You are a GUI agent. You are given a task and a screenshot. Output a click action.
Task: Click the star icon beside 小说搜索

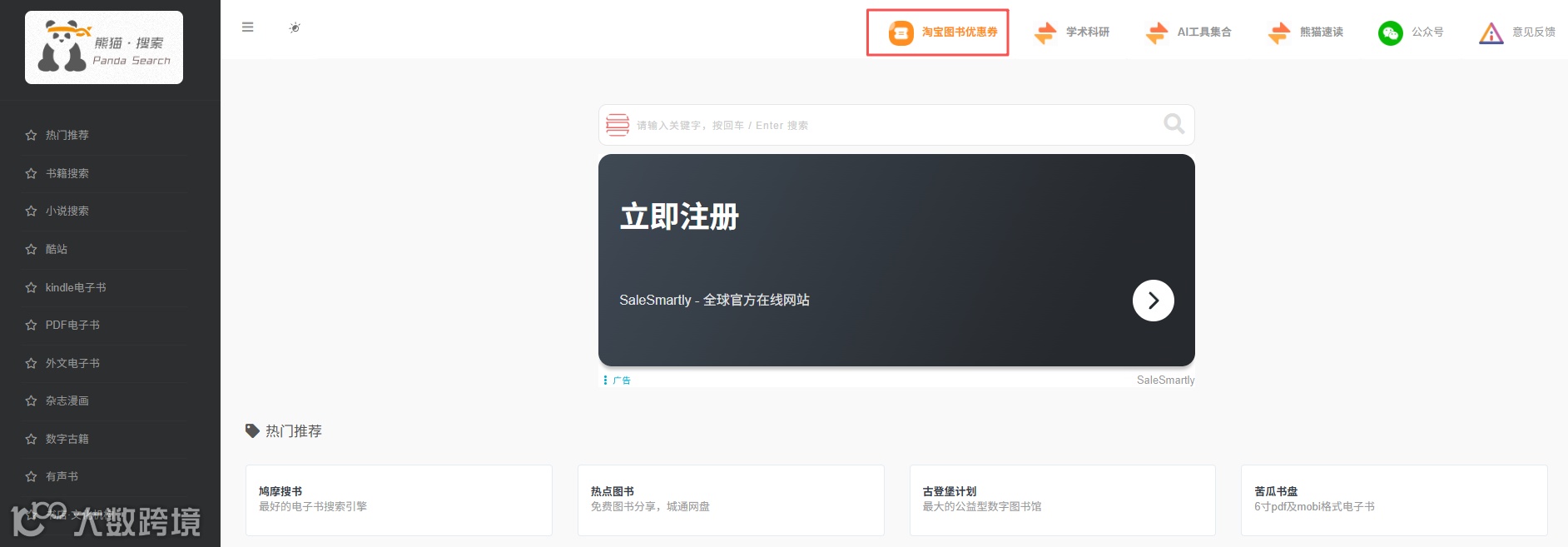coord(31,211)
